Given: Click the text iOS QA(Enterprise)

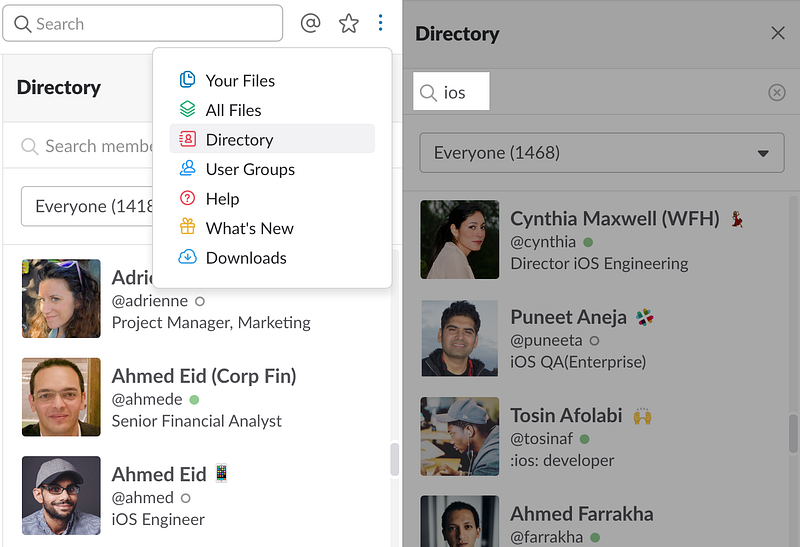Looking at the screenshot, I should click(578, 362).
